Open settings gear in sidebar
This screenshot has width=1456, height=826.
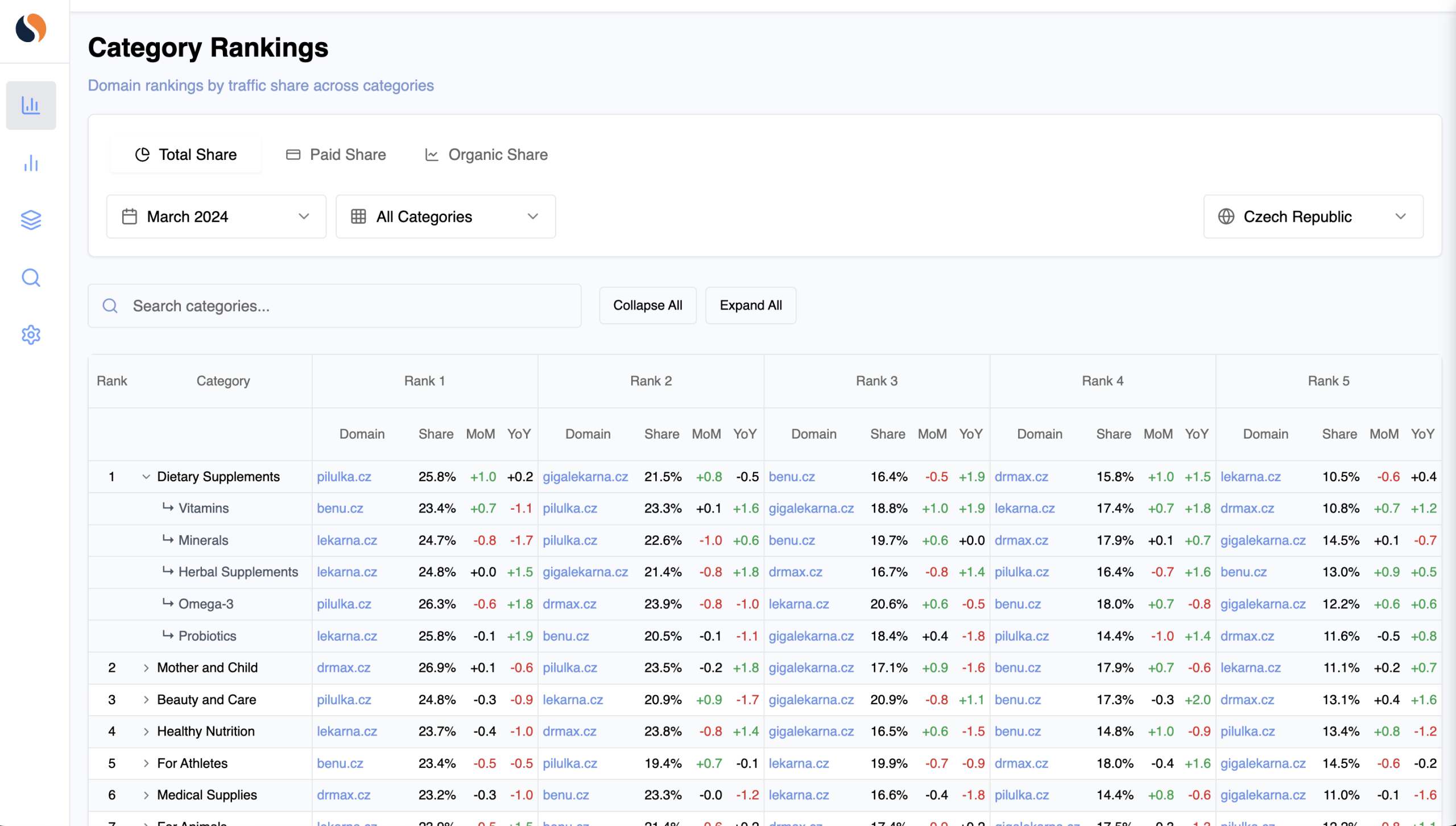[x=31, y=334]
